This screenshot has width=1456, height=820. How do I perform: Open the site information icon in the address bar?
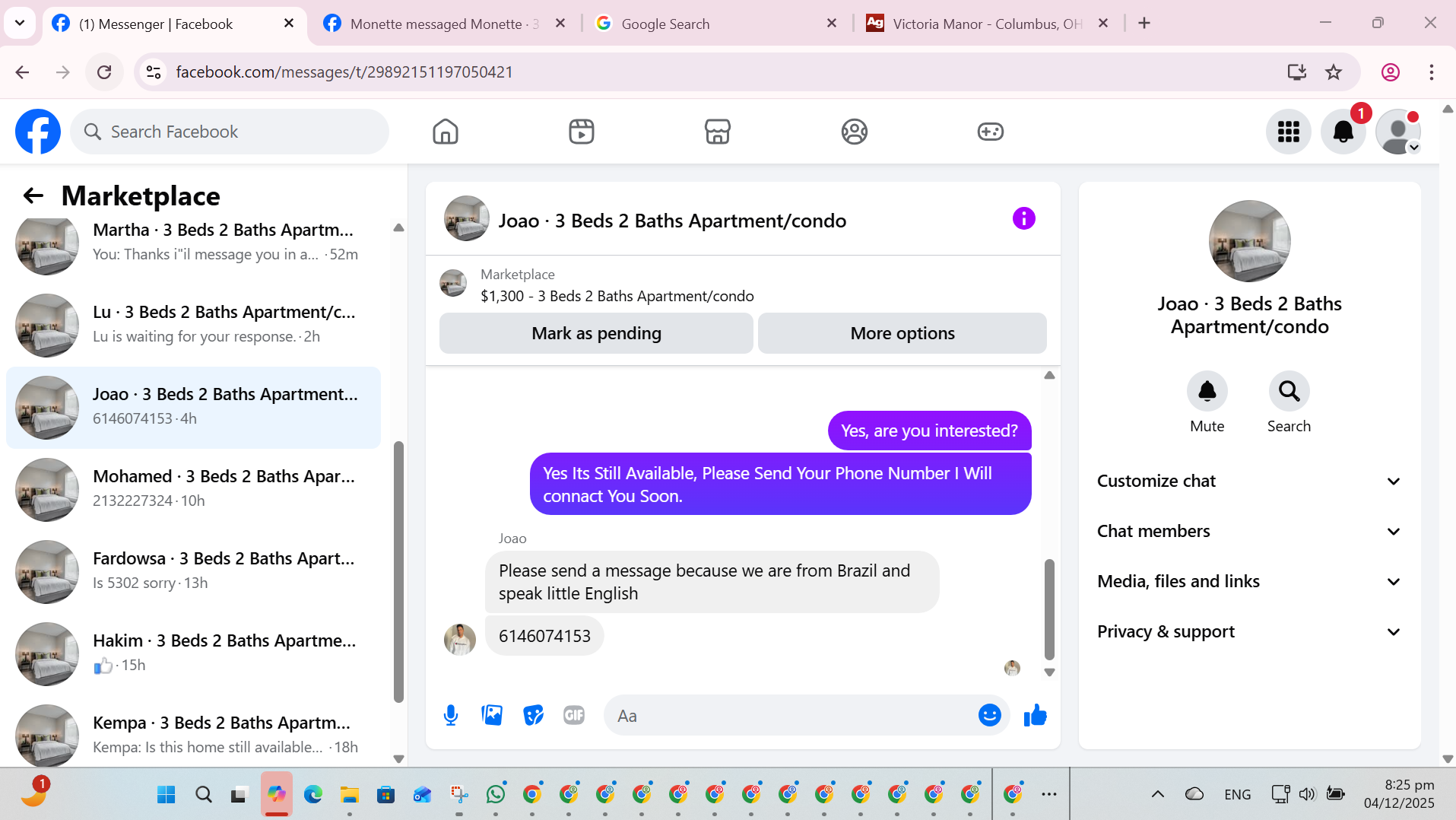tap(154, 72)
